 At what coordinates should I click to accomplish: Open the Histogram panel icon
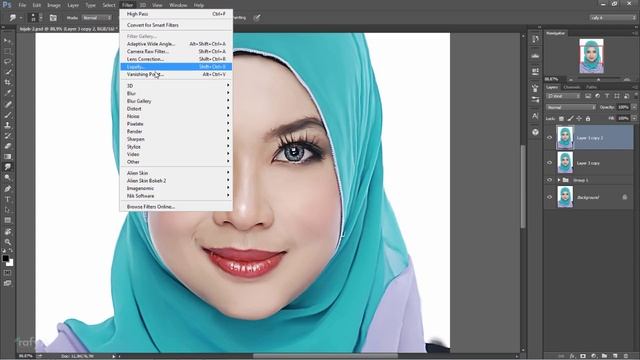[535, 55]
